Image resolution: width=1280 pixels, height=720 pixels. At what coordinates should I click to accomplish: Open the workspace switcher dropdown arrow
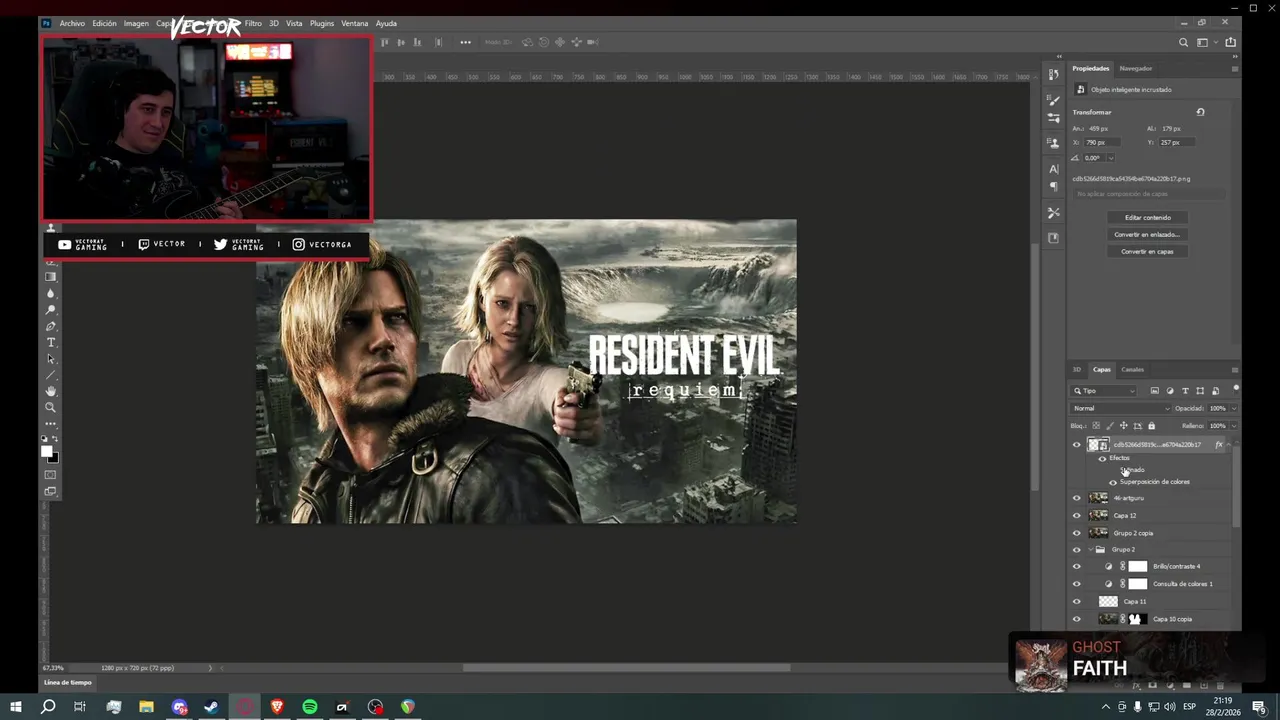(1216, 42)
